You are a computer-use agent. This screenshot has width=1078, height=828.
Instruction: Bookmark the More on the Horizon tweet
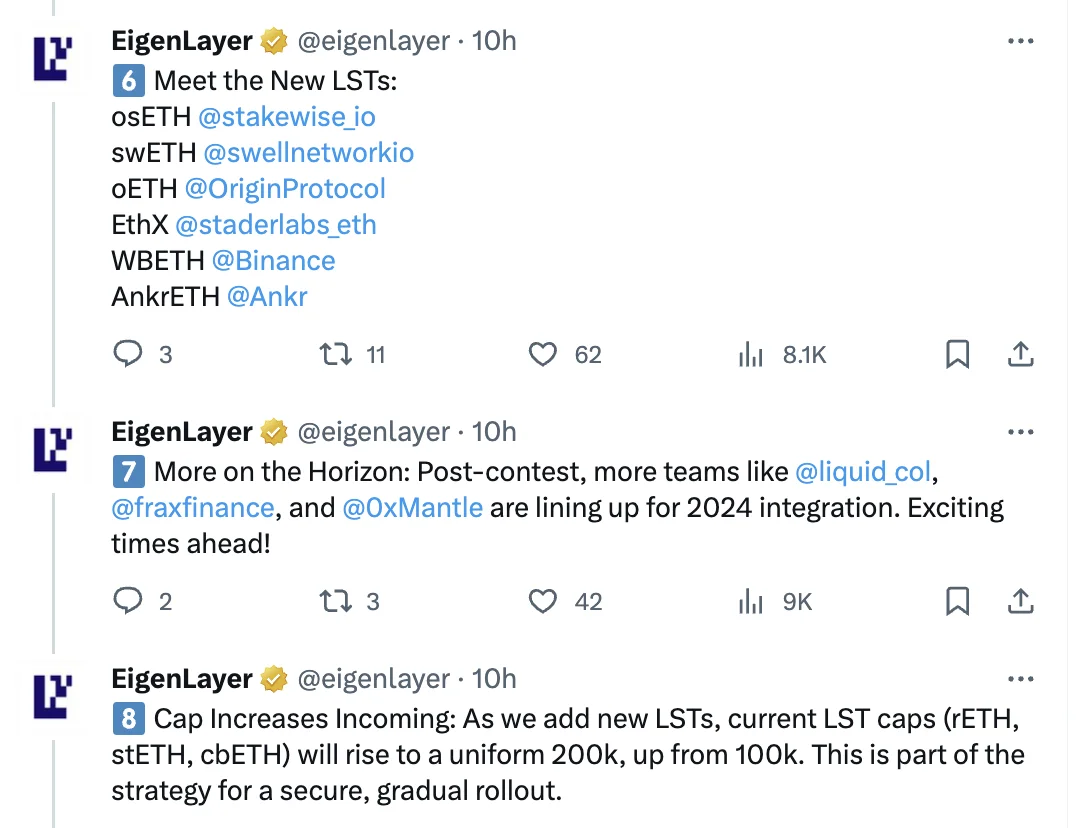click(x=957, y=601)
